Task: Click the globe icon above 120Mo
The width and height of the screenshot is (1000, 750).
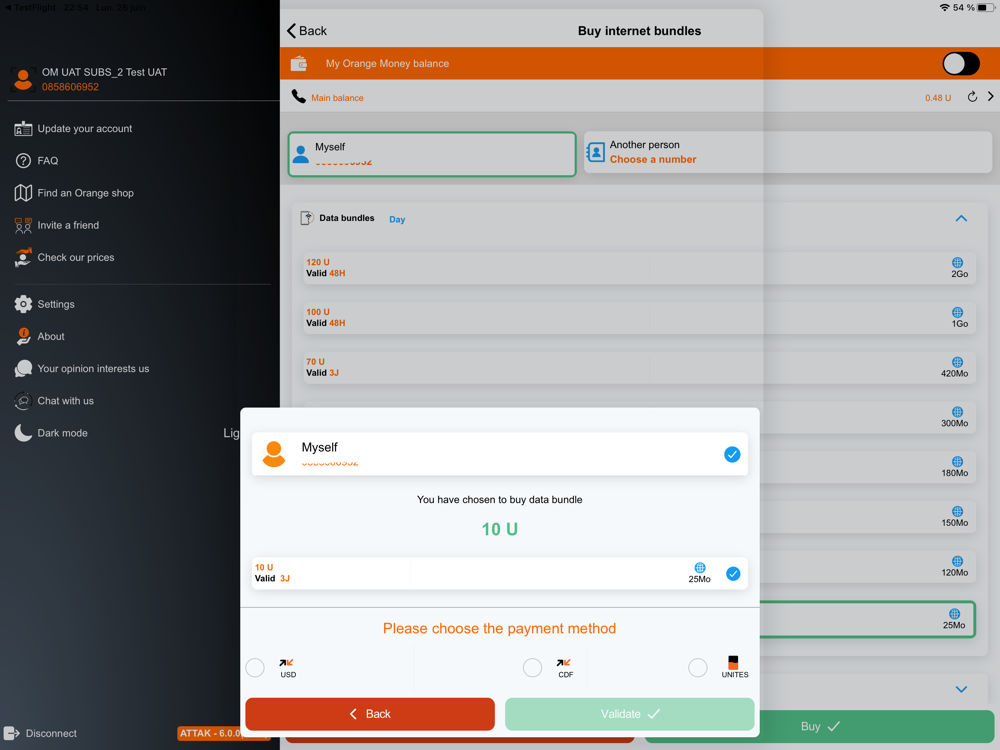Action: (x=957, y=561)
